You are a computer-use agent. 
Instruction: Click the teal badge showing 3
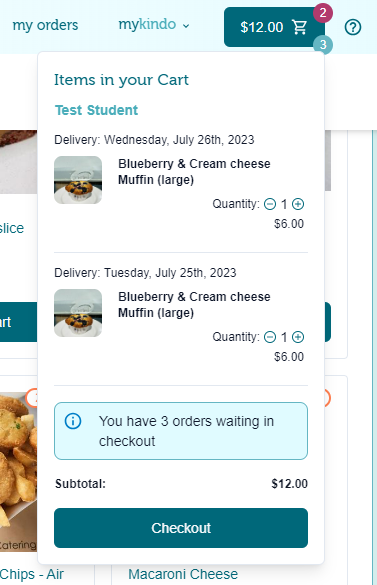(323, 45)
